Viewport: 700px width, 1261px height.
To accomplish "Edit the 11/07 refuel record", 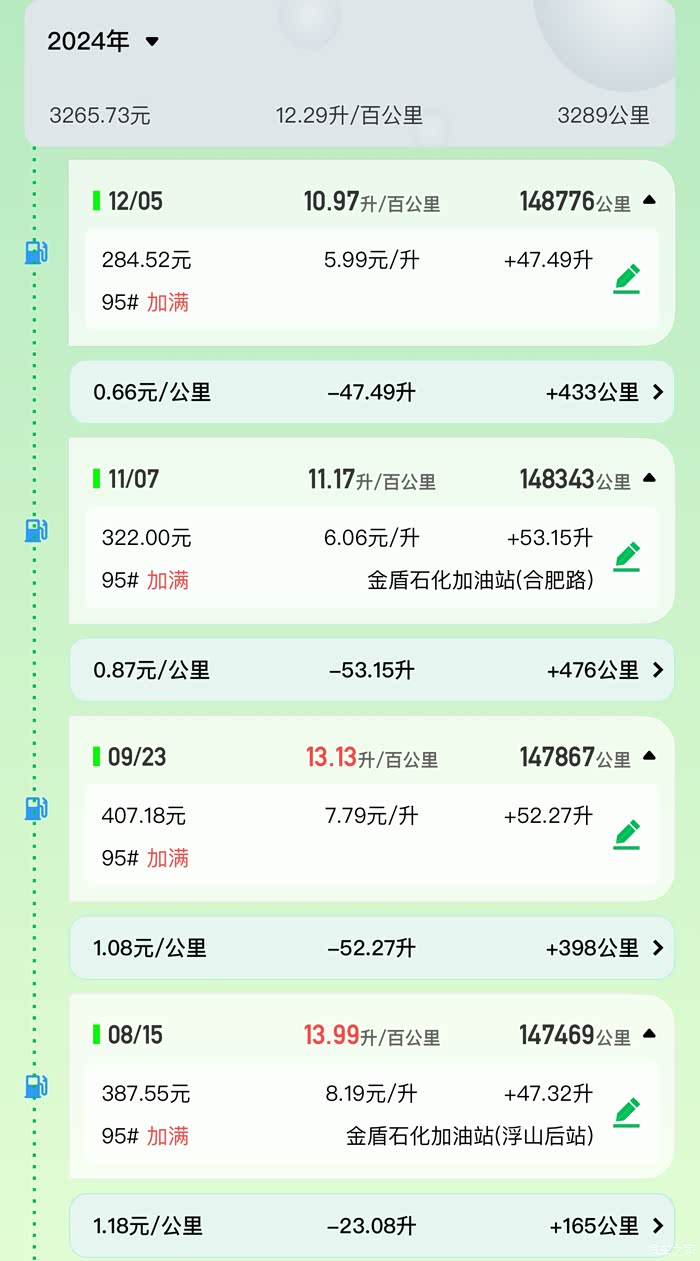I will click(627, 556).
